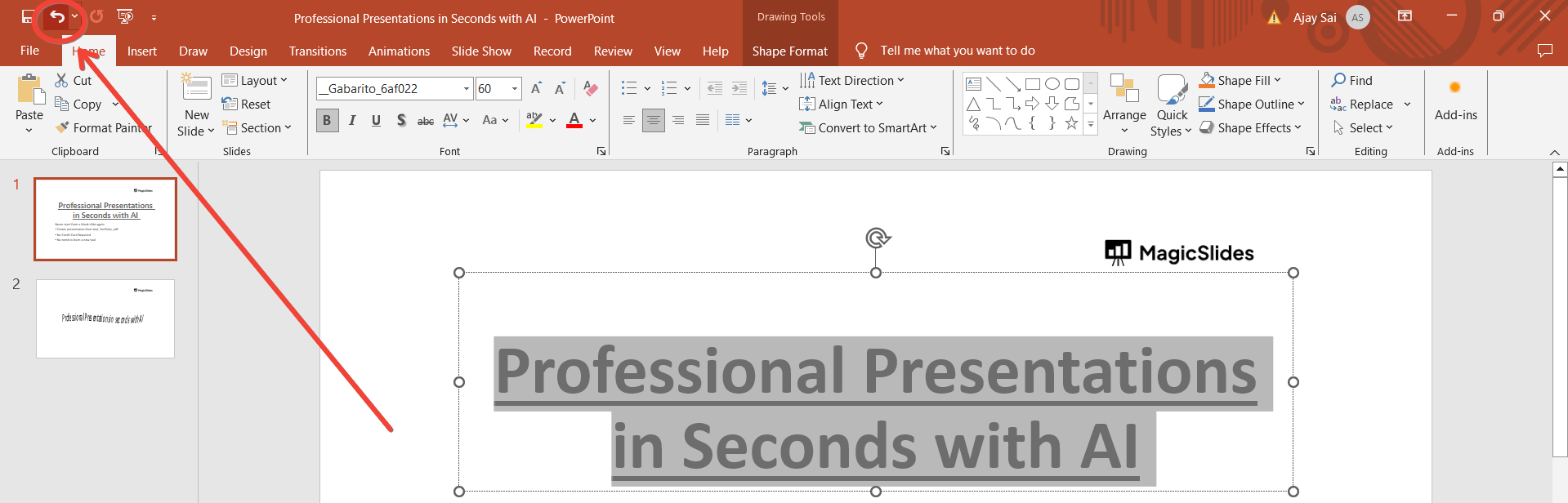Select the 5-point Star shape

[x=1071, y=123]
